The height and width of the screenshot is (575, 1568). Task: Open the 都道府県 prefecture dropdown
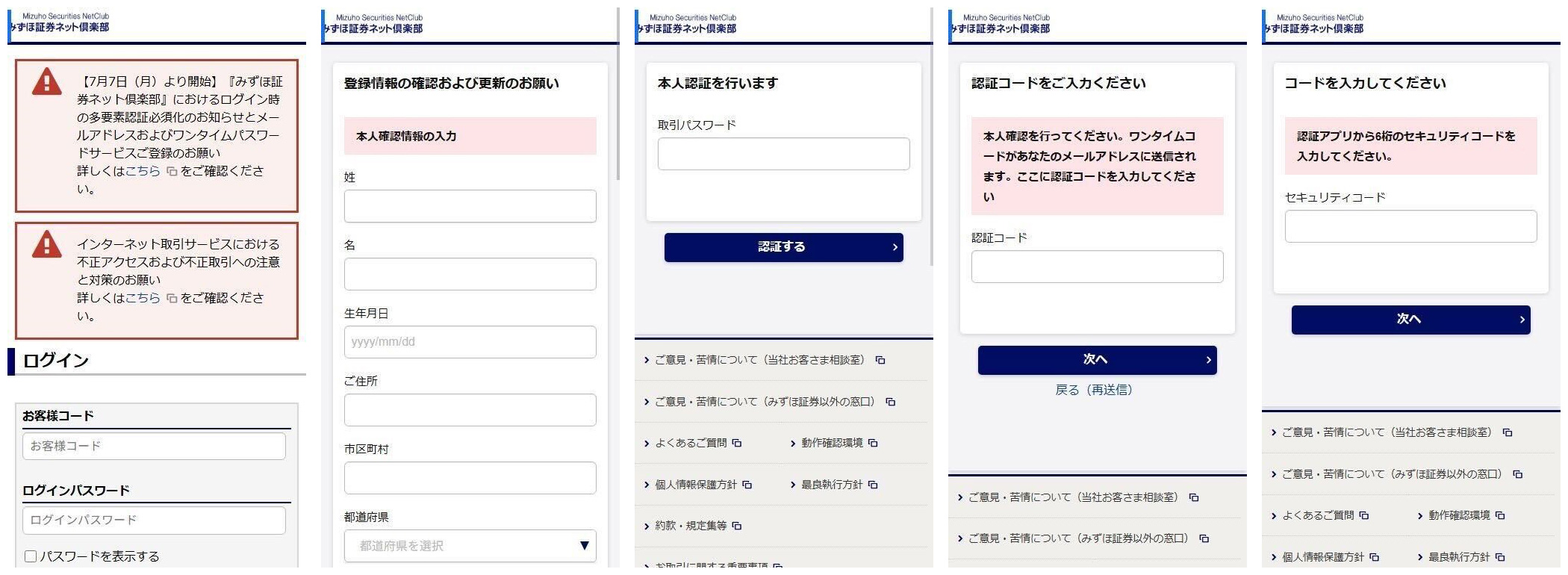470,546
